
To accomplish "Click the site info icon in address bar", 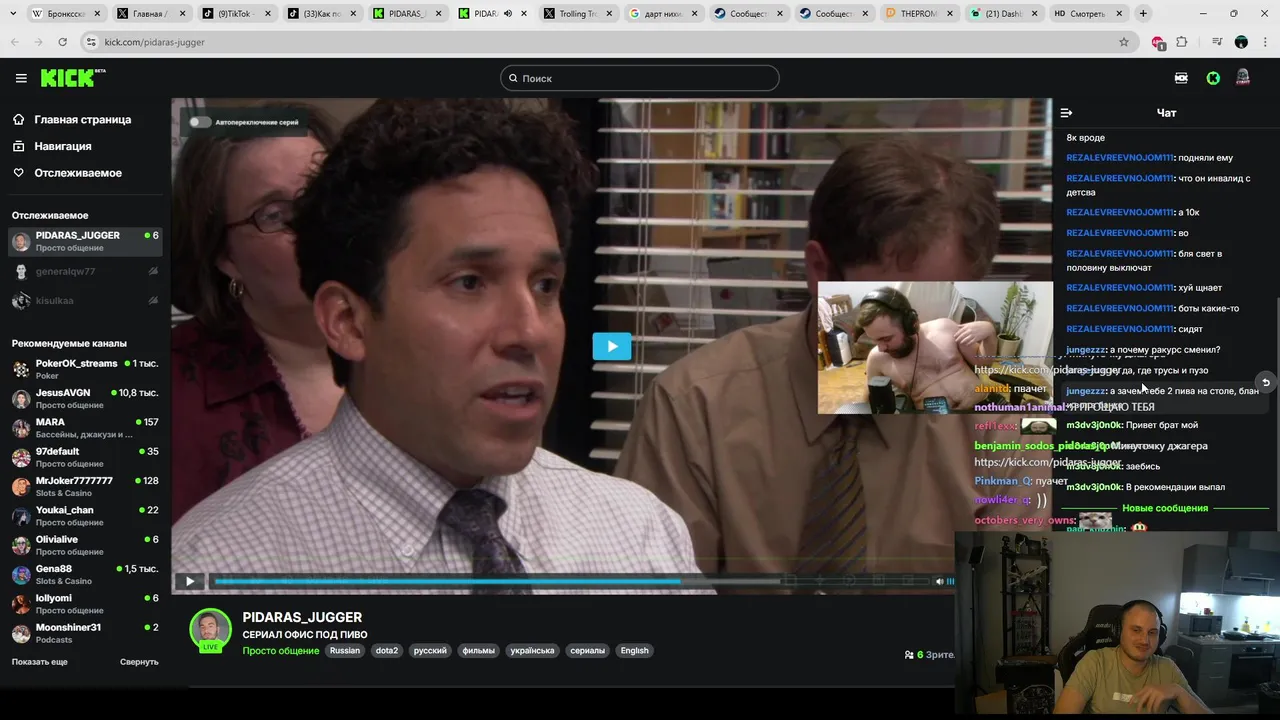I will point(91,42).
